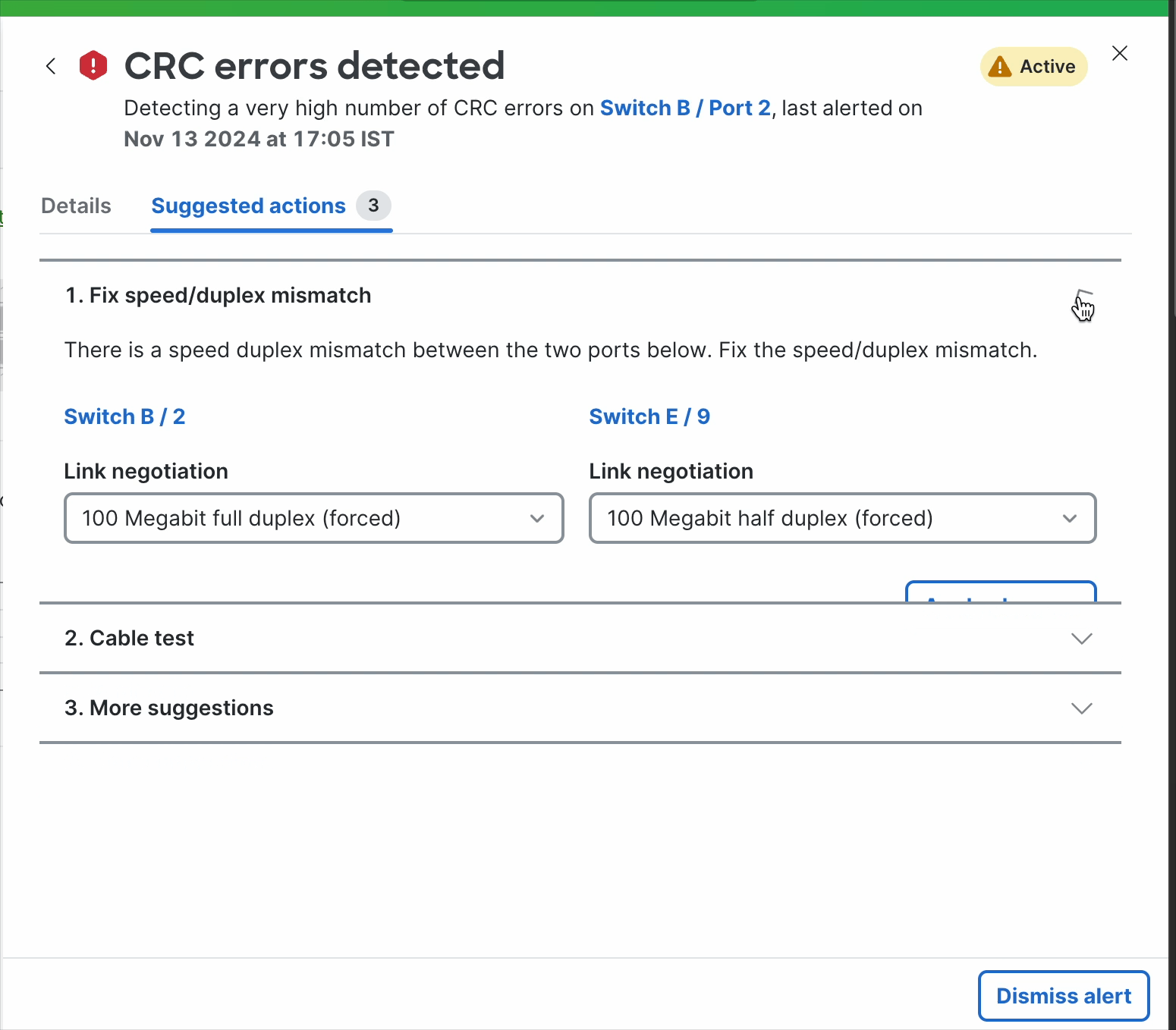Screen dimensions: 1176x1030
Task: Click the Active status badge
Action: pyautogui.click(x=1034, y=67)
